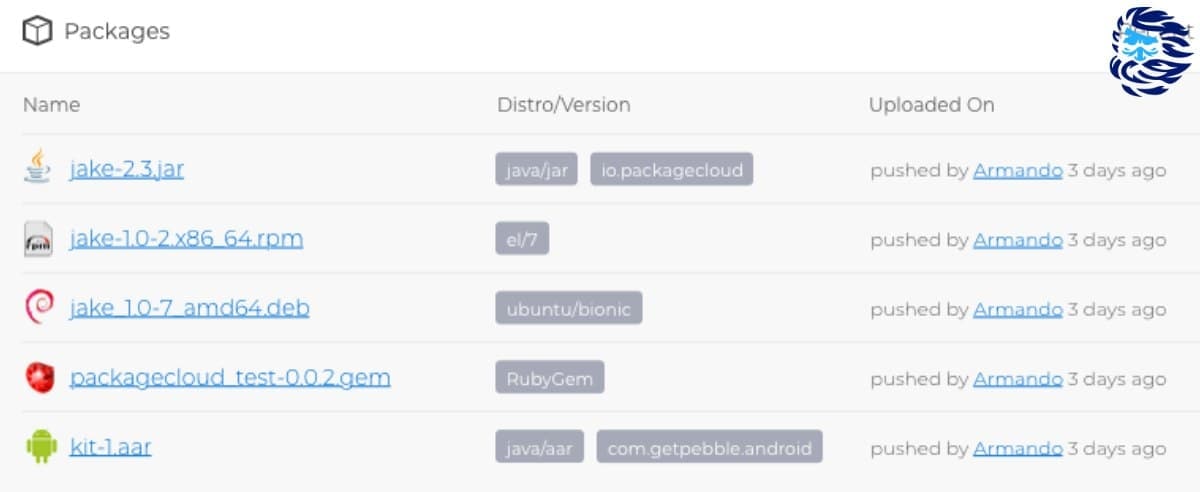Open the jake-2.3.jar package link
Image resolution: width=1200 pixels, height=492 pixels.
[127, 169]
